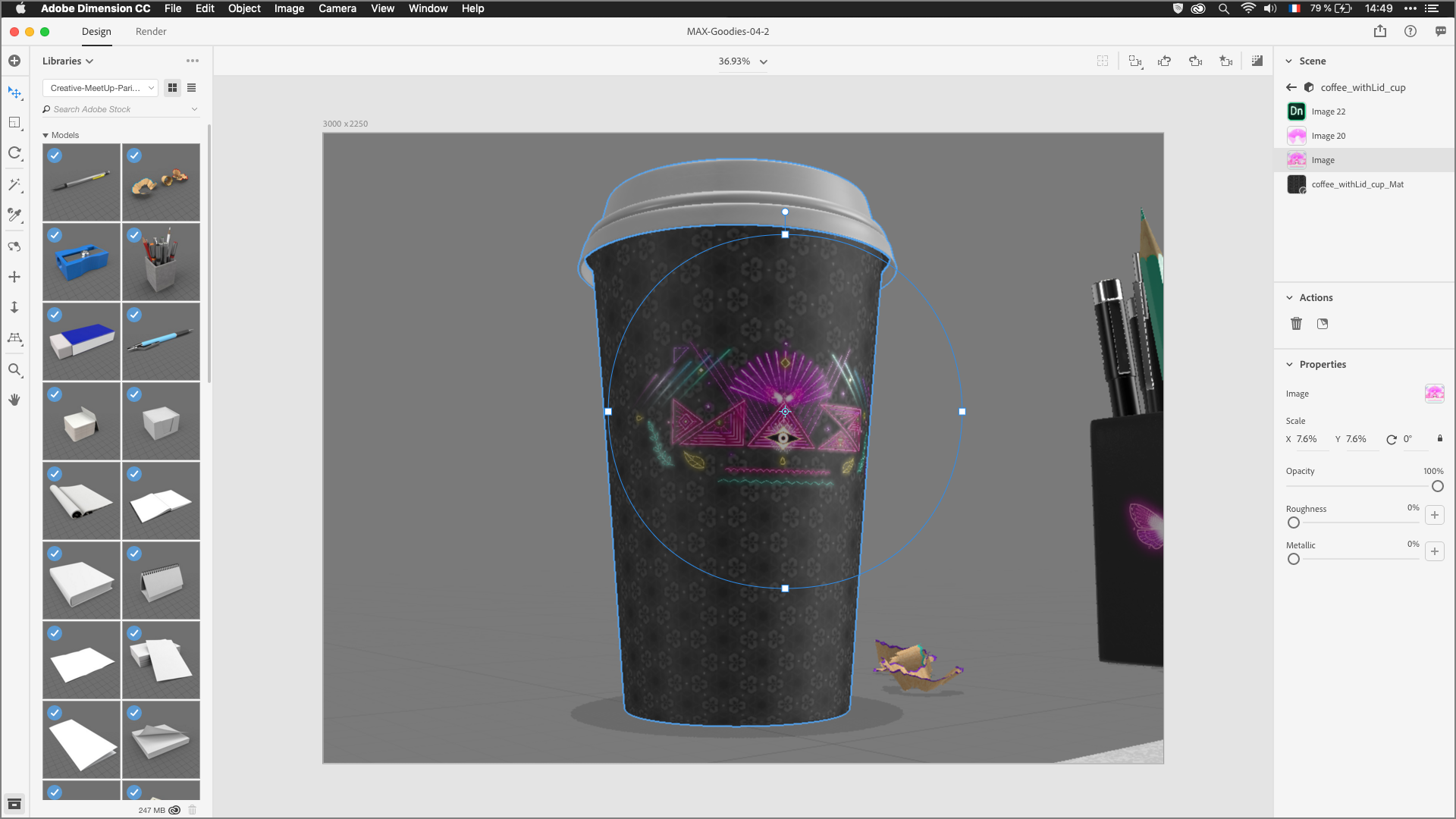Click the camera bookmarks icon
The width and height of the screenshot is (1456, 819).
(x=1226, y=61)
